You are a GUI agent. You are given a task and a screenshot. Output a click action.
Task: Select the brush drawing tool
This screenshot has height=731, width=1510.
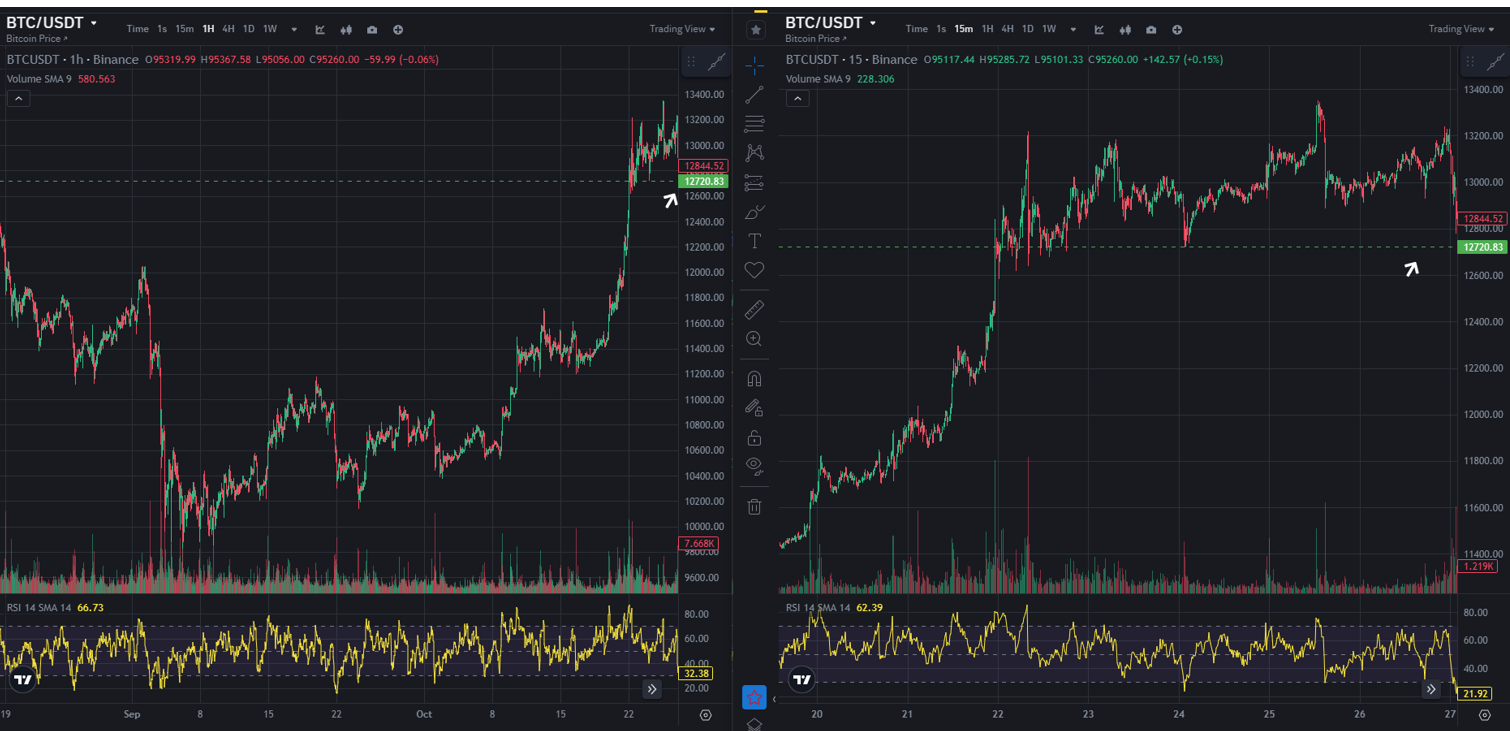tap(754, 212)
